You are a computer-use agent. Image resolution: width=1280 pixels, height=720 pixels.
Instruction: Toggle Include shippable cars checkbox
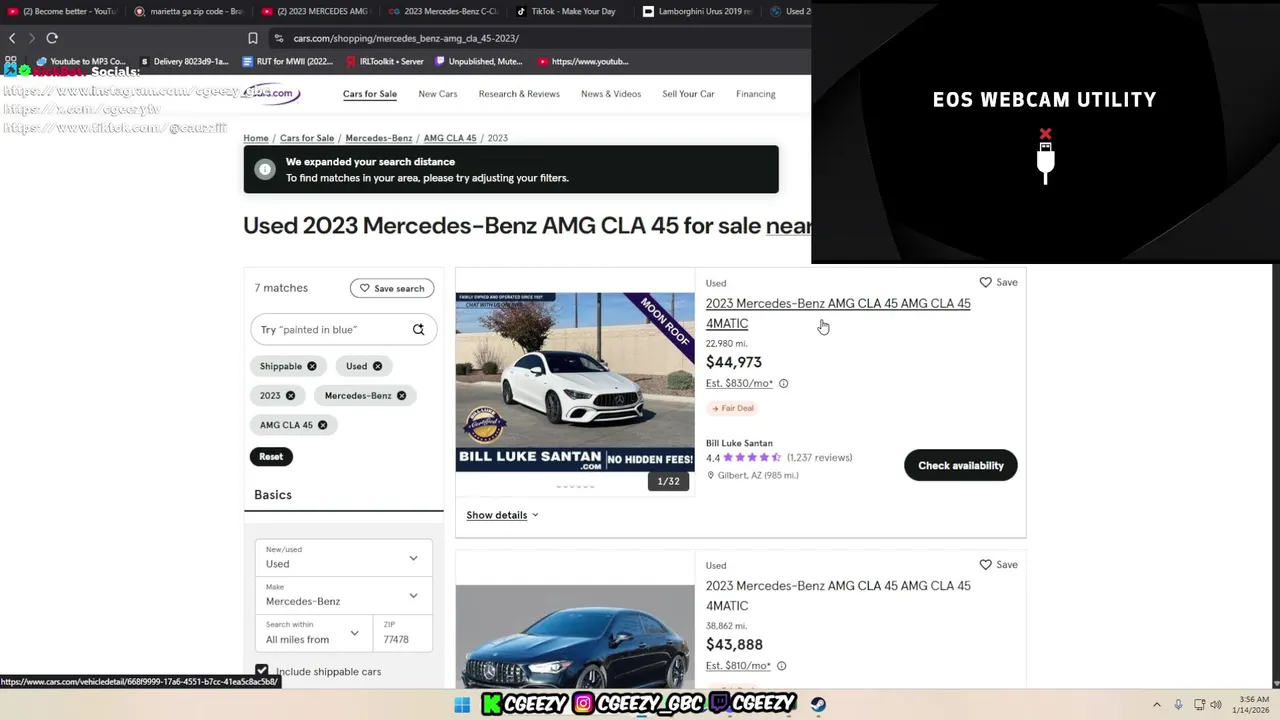point(262,671)
